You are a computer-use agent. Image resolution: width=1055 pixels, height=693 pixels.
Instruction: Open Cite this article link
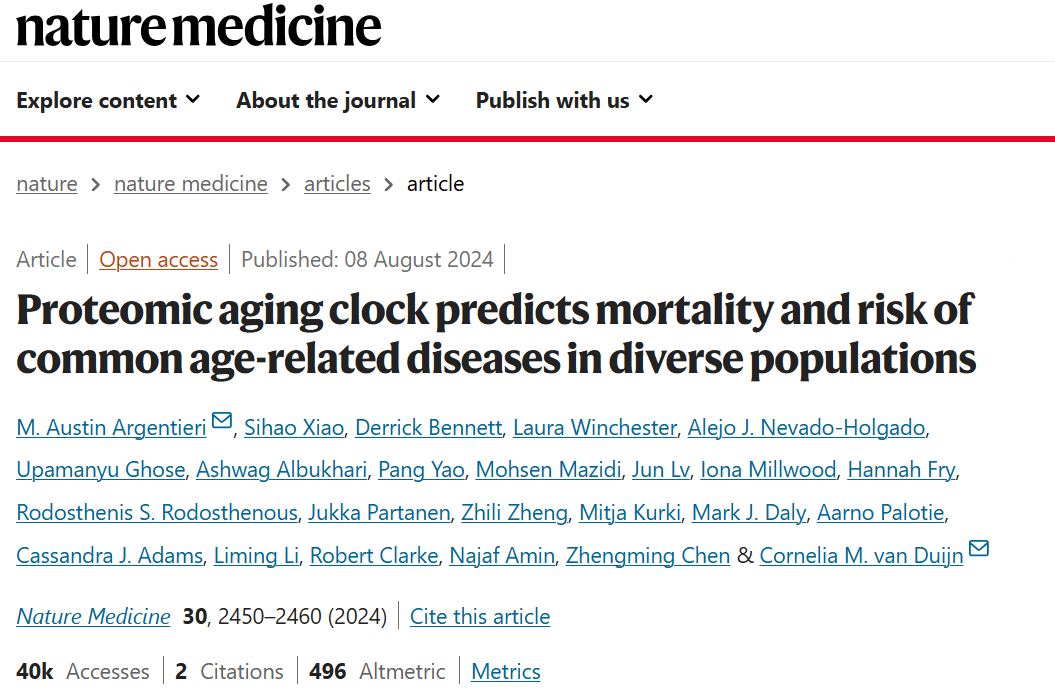pyautogui.click(x=480, y=616)
